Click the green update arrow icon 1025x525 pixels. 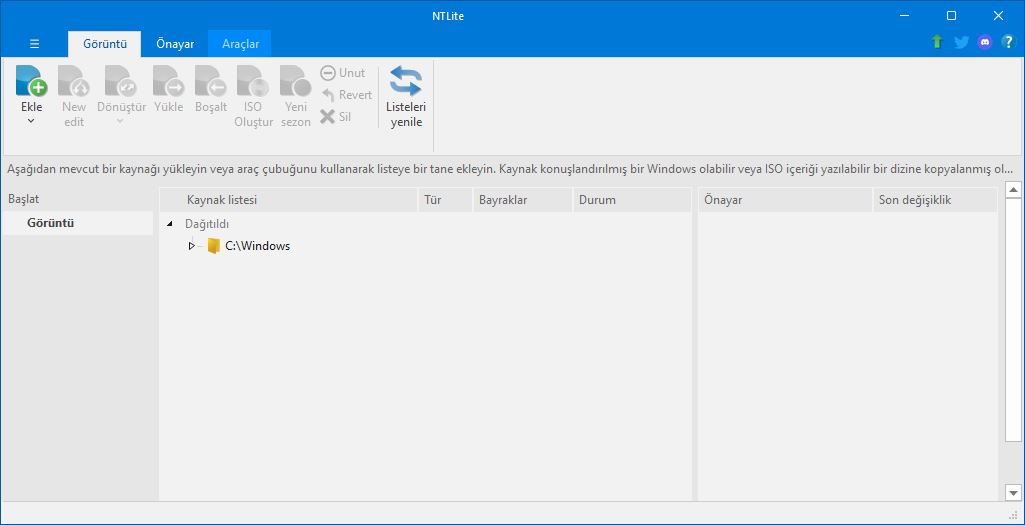click(937, 42)
